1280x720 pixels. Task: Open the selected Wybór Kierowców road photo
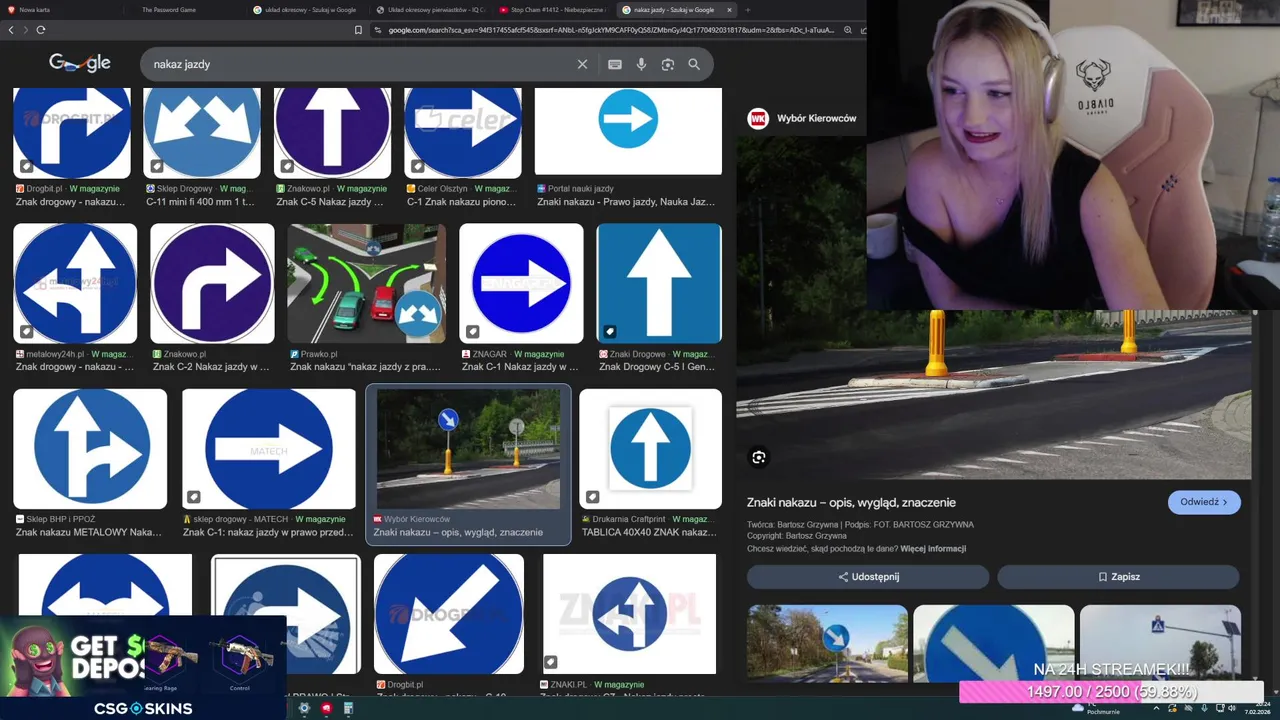[x=469, y=449]
